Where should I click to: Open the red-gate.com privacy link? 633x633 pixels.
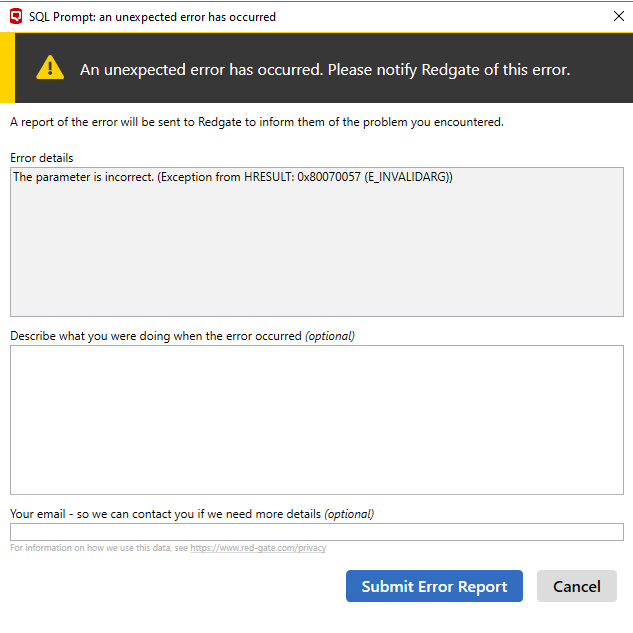[258, 548]
